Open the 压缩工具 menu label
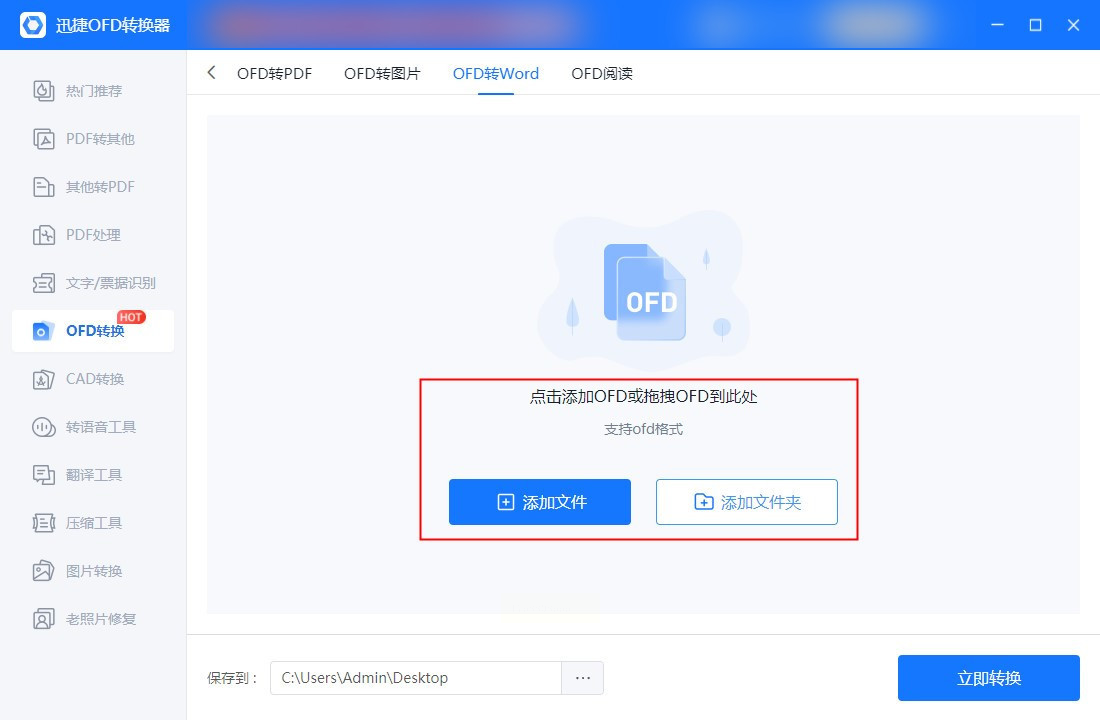This screenshot has height=720, width=1100. tap(94, 523)
